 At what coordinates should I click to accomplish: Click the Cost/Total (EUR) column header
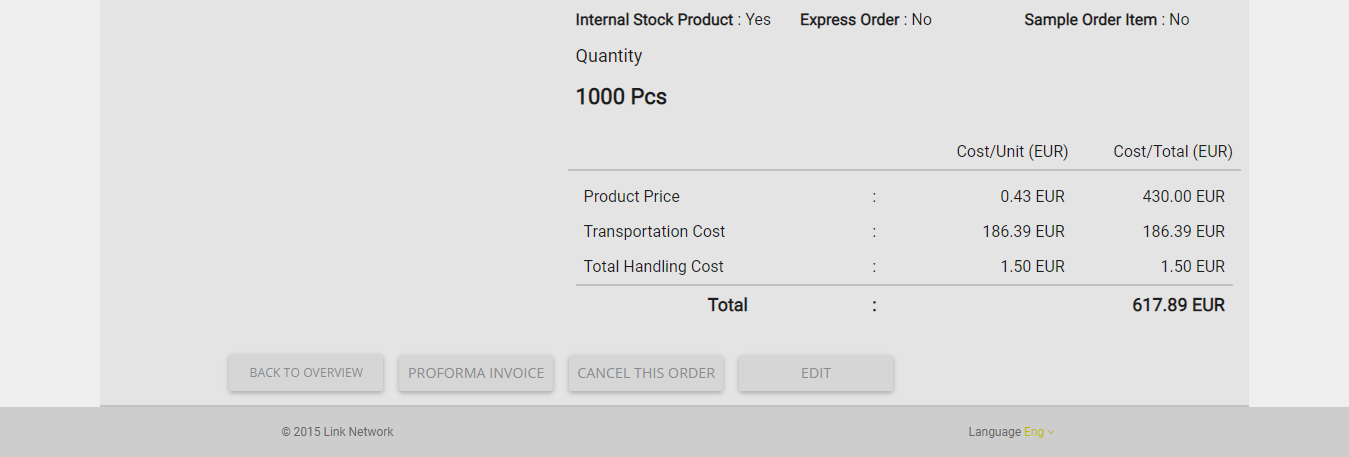[x=1173, y=152]
